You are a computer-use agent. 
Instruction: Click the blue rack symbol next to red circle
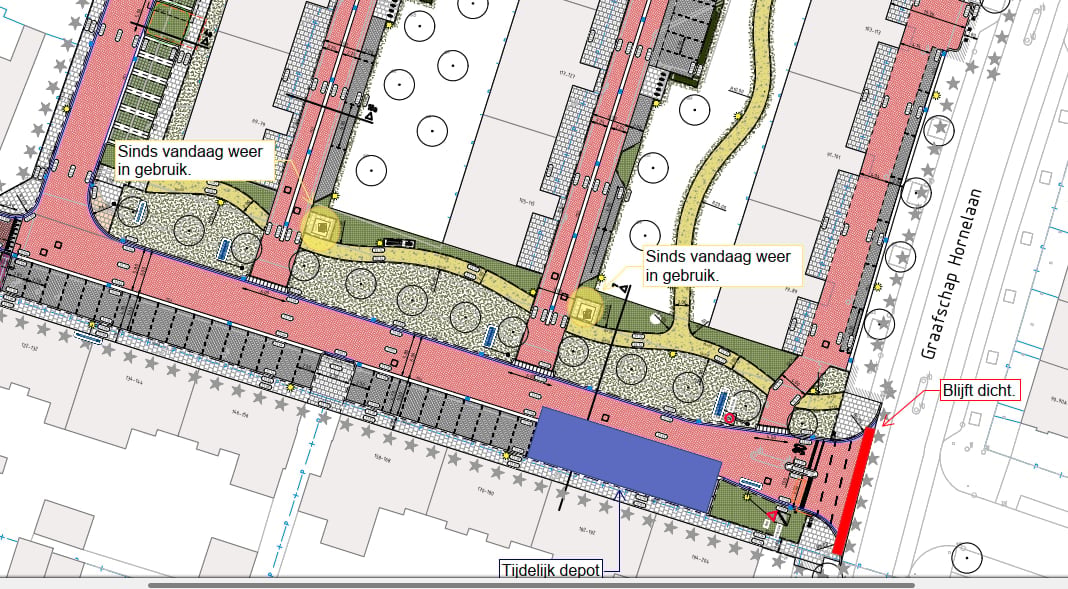click(x=720, y=403)
